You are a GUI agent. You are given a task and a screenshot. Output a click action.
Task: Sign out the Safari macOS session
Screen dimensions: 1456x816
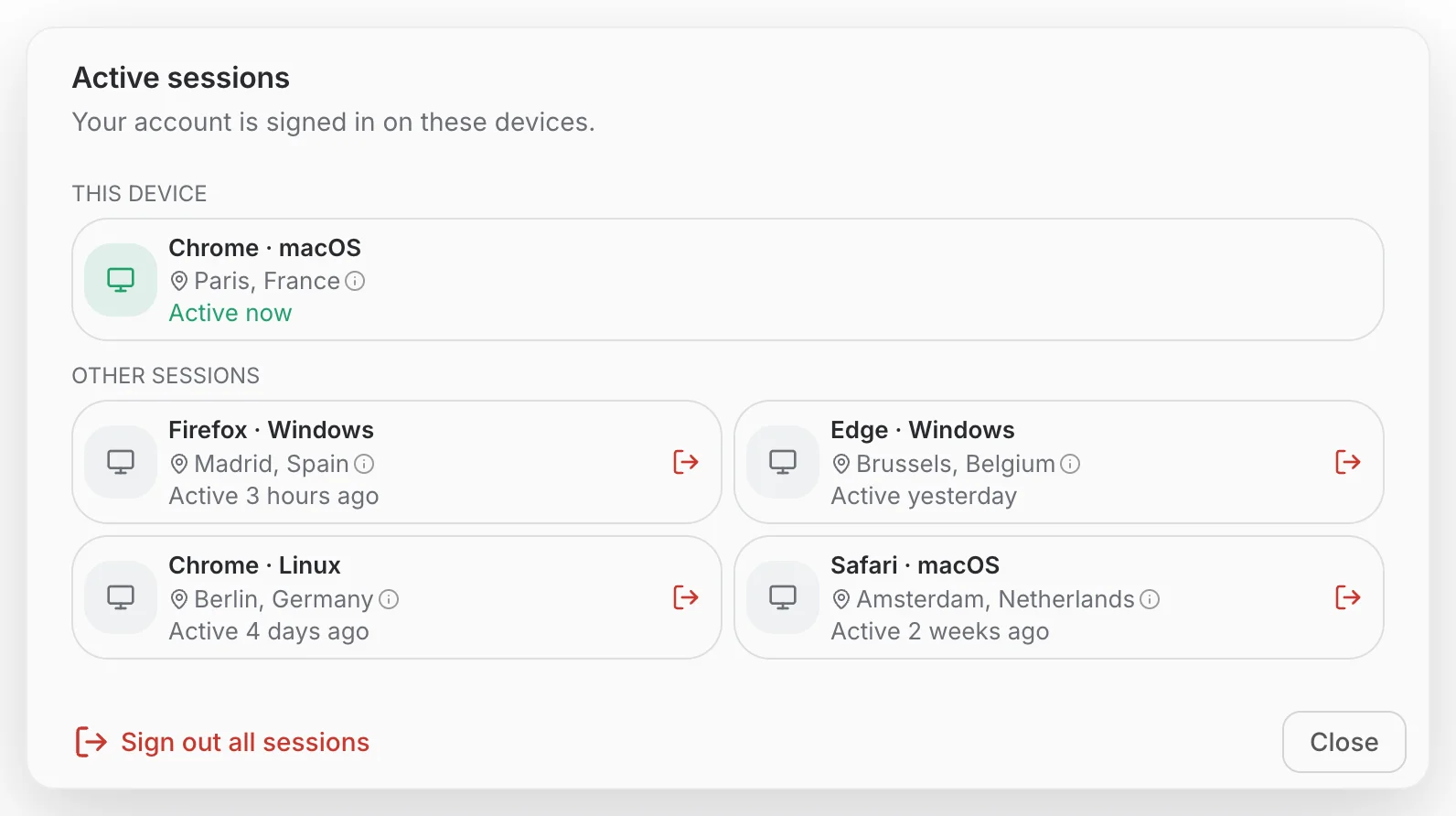pyautogui.click(x=1348, y=597)
